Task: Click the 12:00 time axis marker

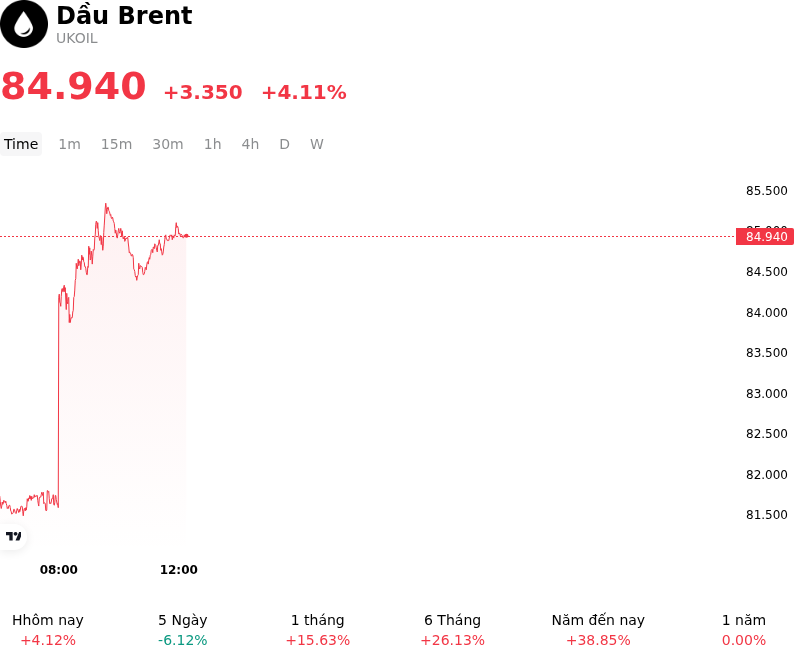Action: [x=179, y=569]
